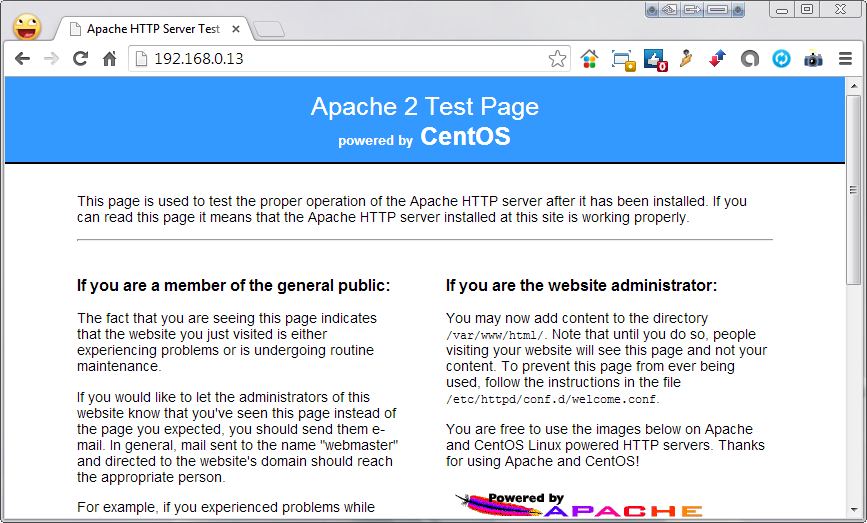Click last round button in title bar toolbar
867x523 pixels.
[738, 10]
